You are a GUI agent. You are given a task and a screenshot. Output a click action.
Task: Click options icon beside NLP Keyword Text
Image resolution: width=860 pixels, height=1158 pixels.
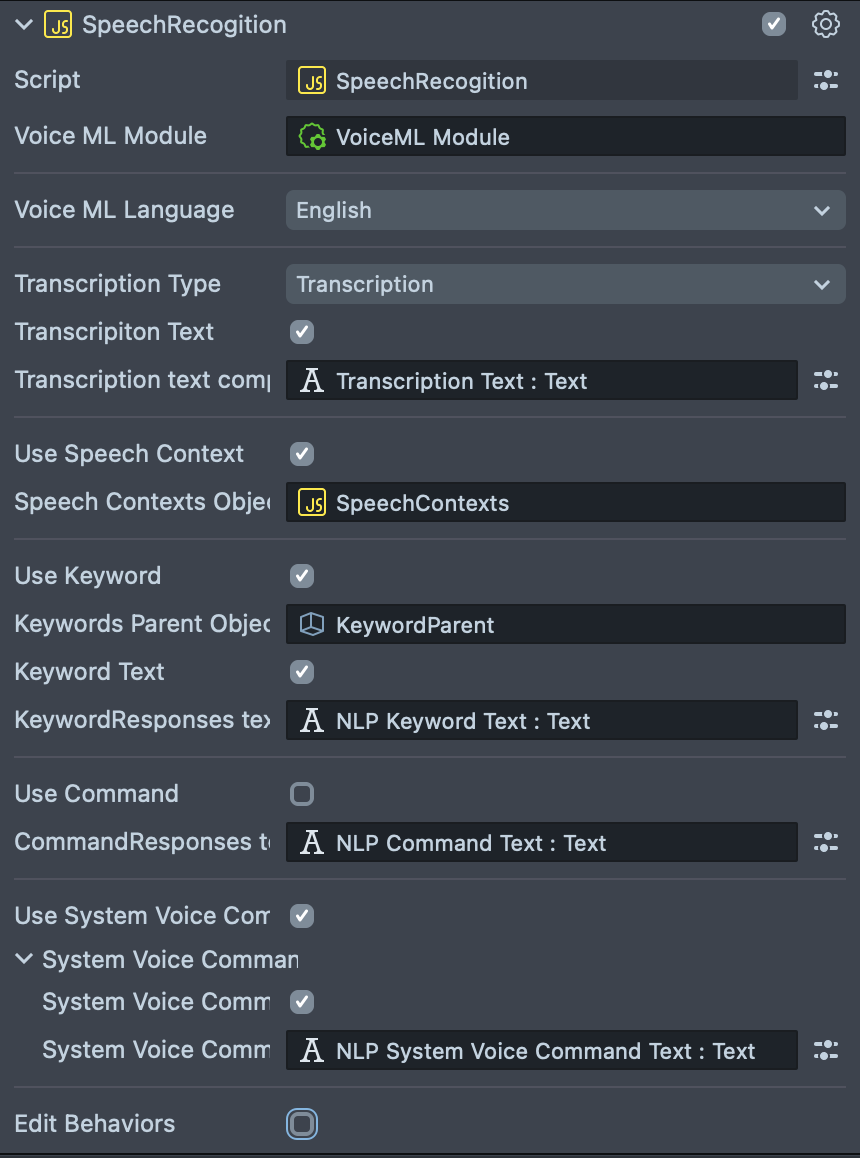click(825, 721)
